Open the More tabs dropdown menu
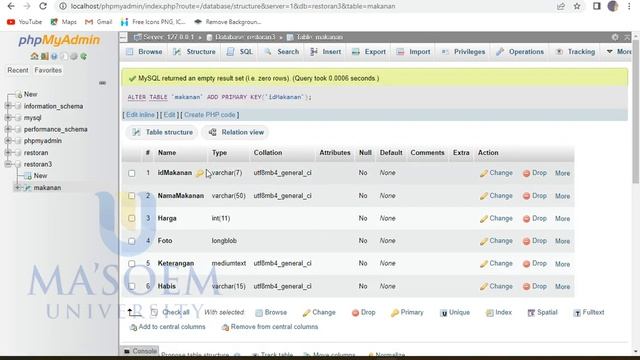 619,52
